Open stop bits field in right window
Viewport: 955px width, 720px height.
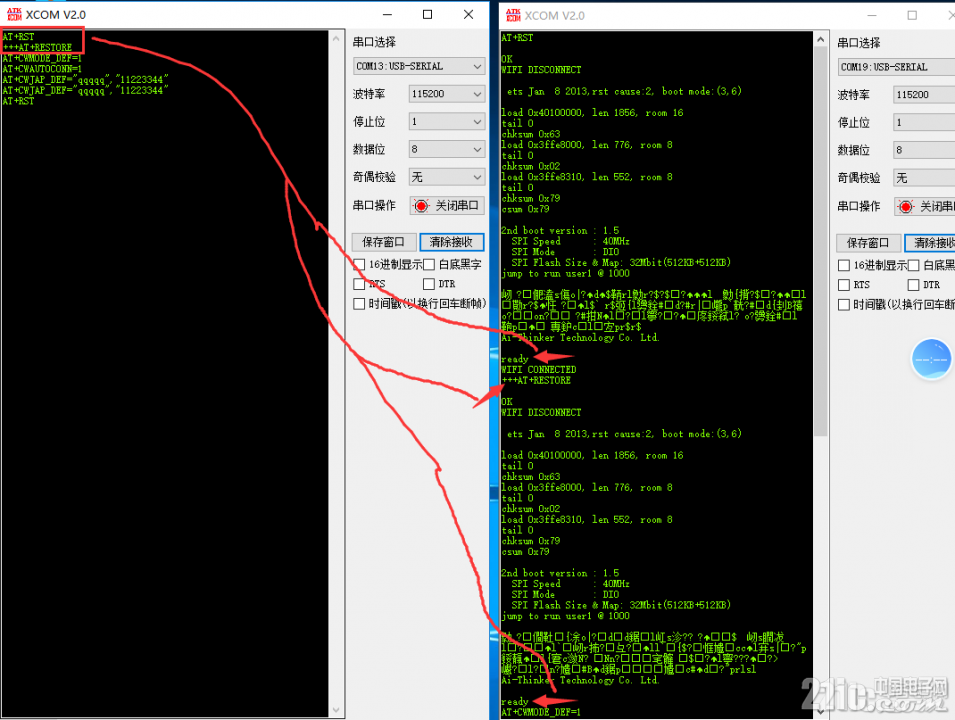(x=924, y=122)
